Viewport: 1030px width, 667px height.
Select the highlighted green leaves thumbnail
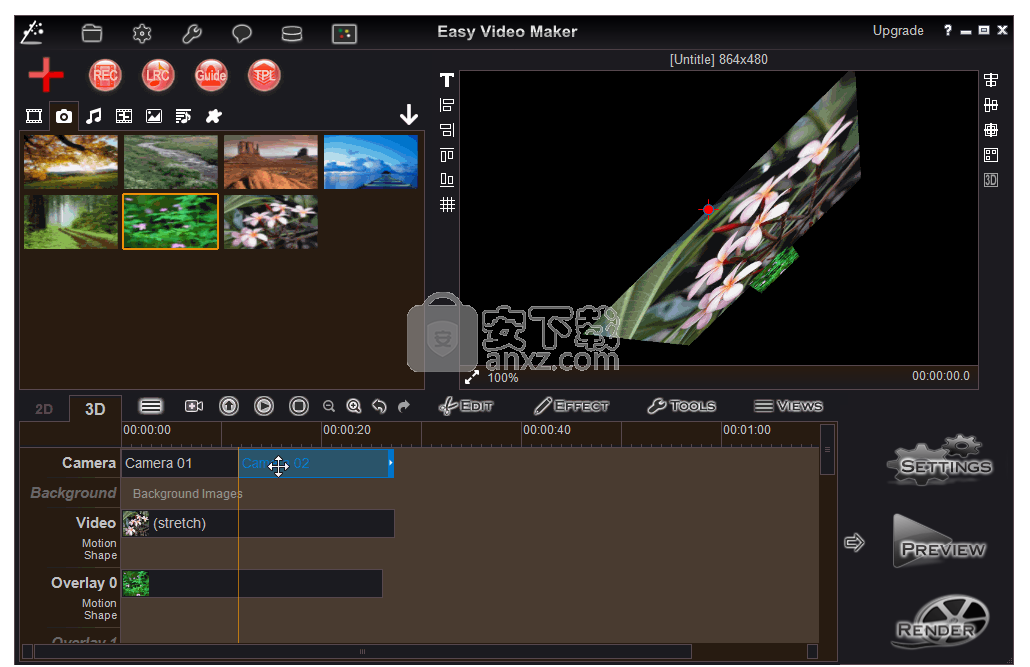coord(171,221)
